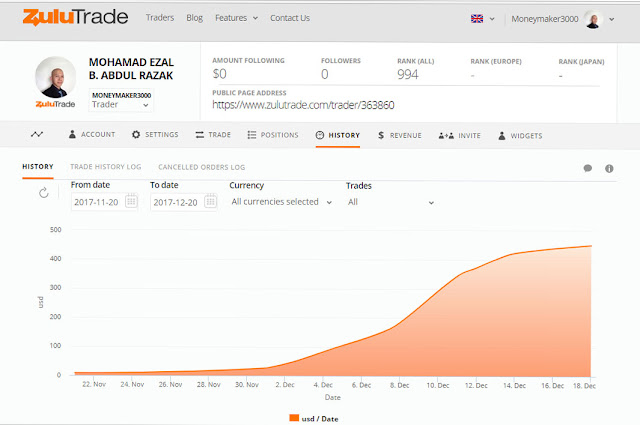Screen dimensions: 640x425
Task: Click the Moneymaker3000 username in header
Action: (544, 19)
